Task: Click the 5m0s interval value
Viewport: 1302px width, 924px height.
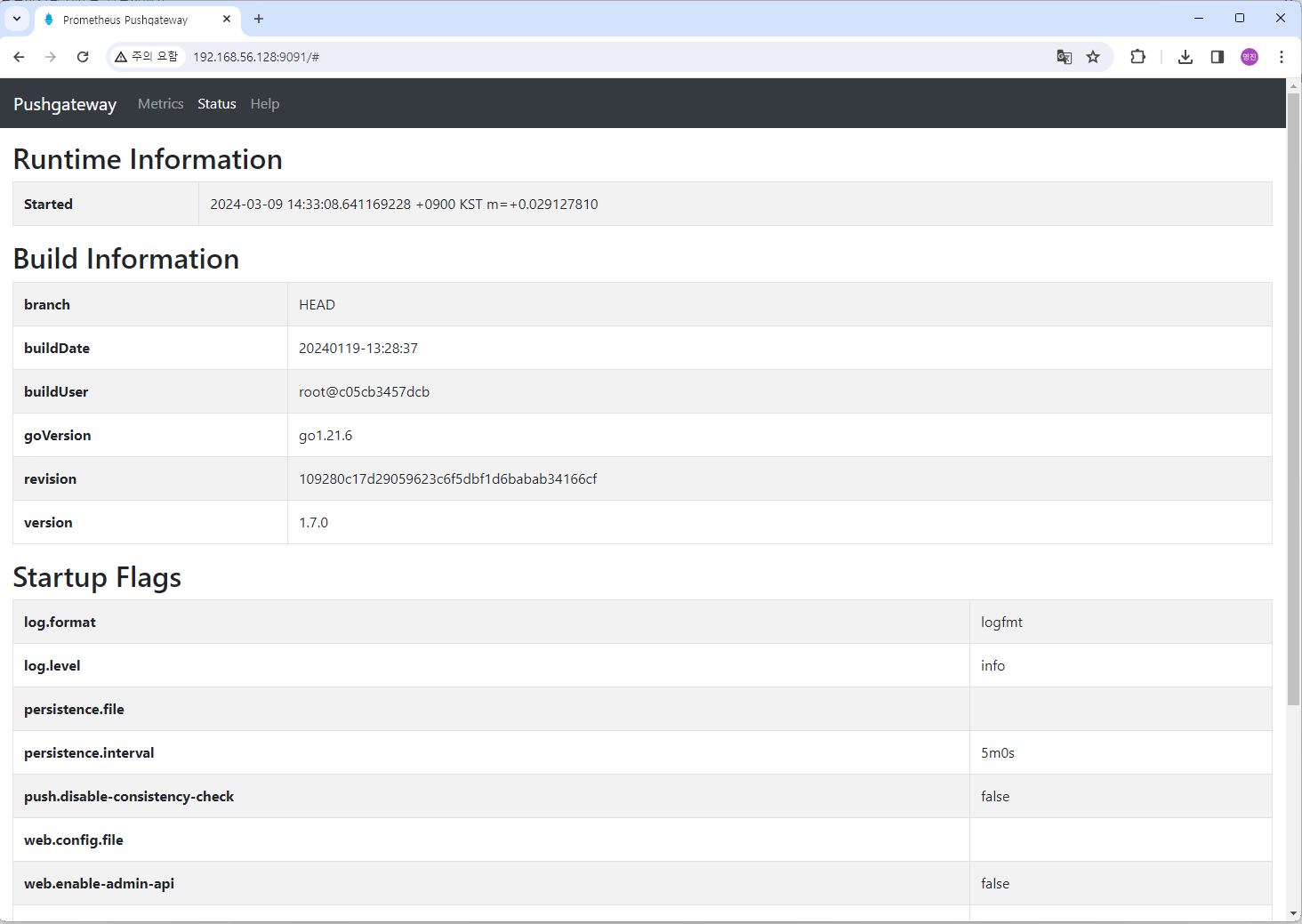Action: tap(998, 753)
